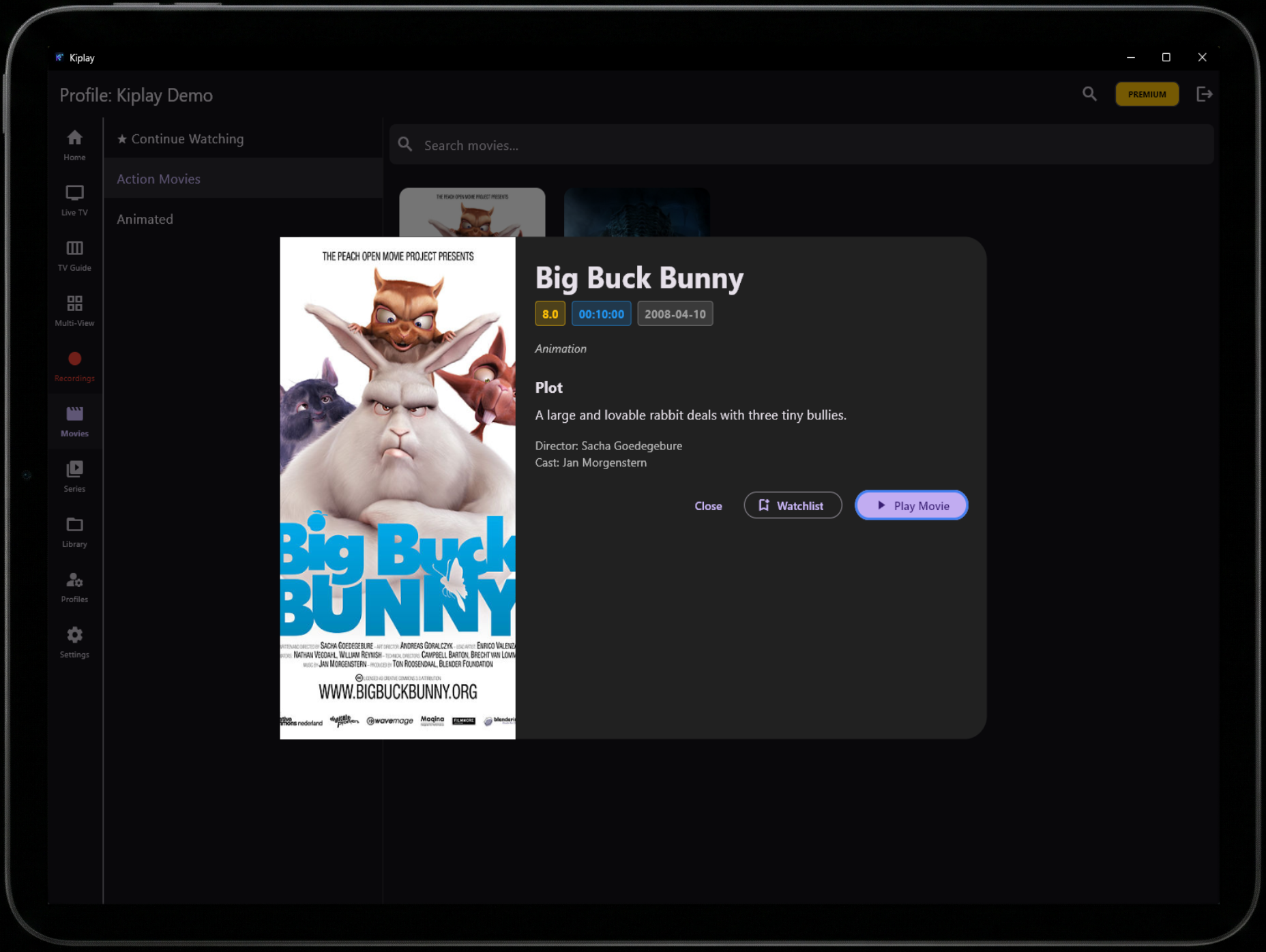1266x952 pixels.
Task: Close the movie details dialog
Action: 708,506
